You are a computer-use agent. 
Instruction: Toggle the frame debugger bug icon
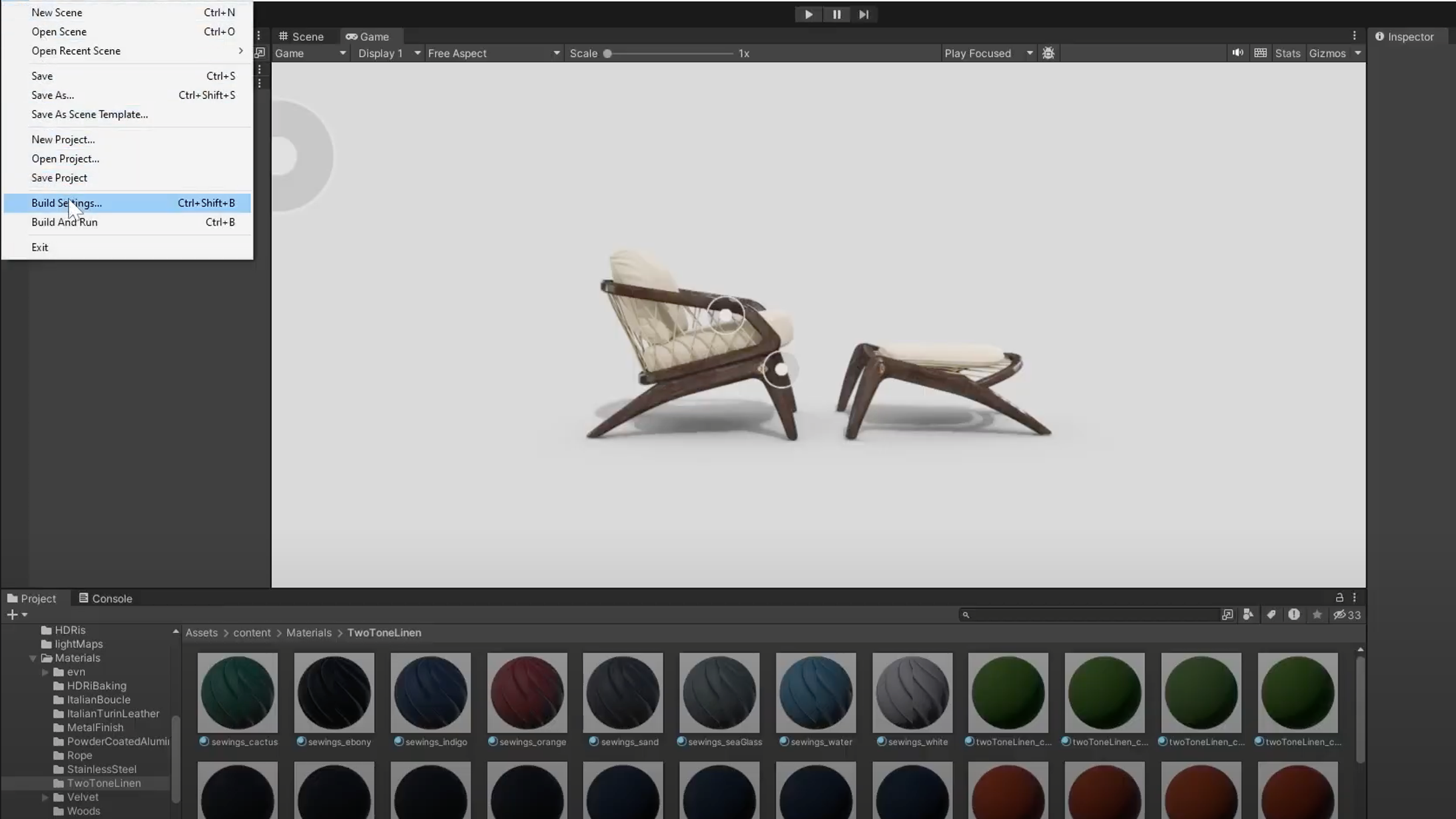pos(1048,53)
